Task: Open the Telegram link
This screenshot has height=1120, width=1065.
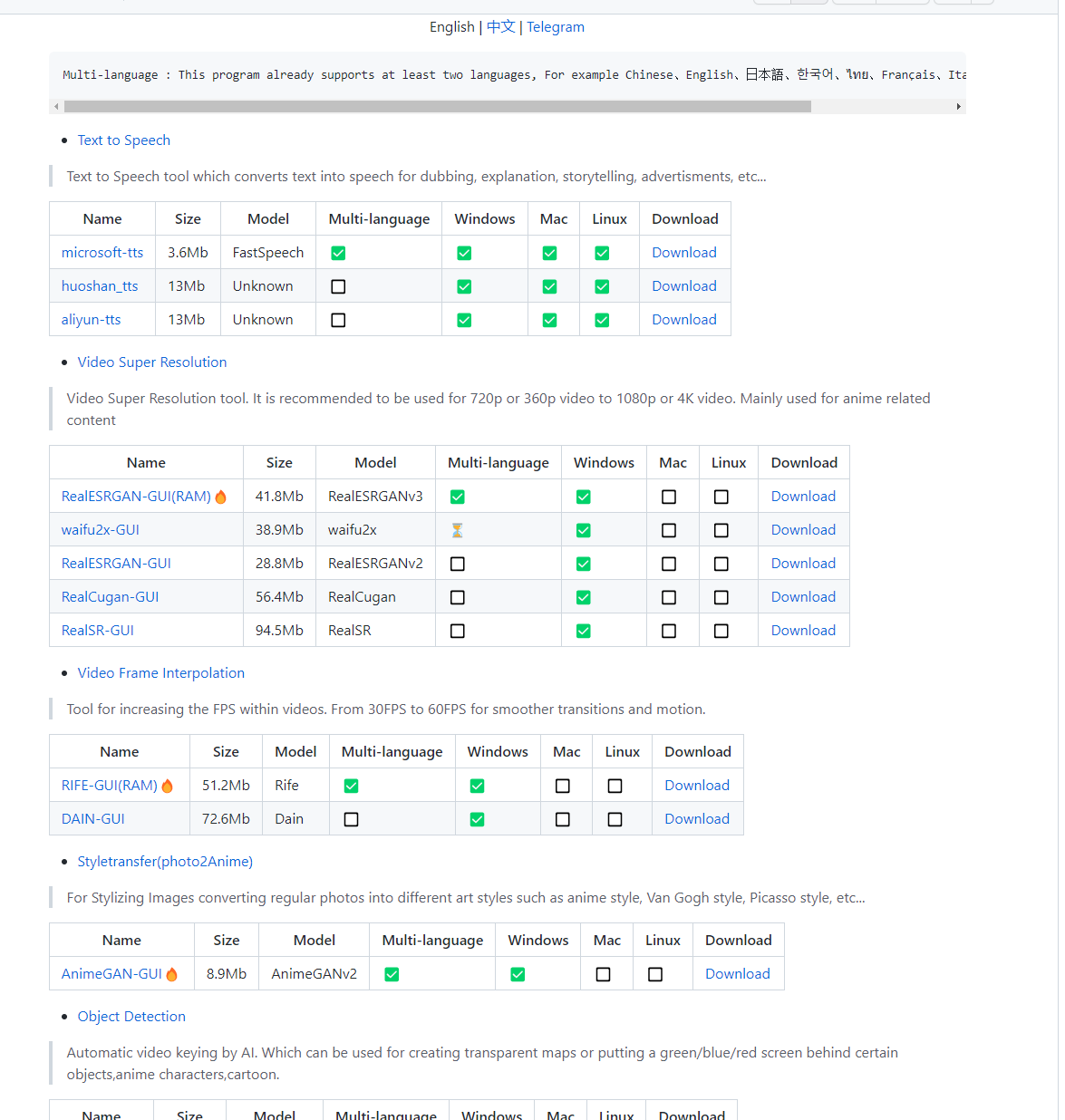Action: [x=556, y=27]
